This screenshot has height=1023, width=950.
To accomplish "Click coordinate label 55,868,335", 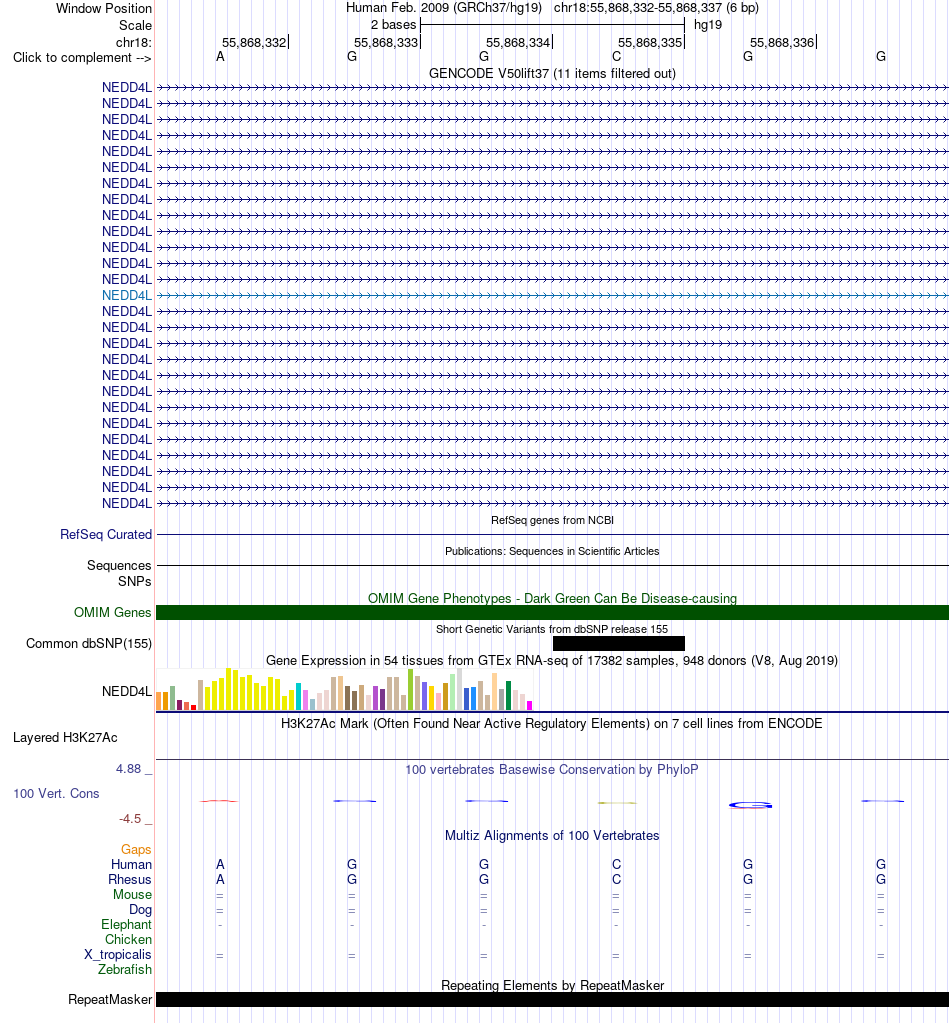I will point(650,43).
